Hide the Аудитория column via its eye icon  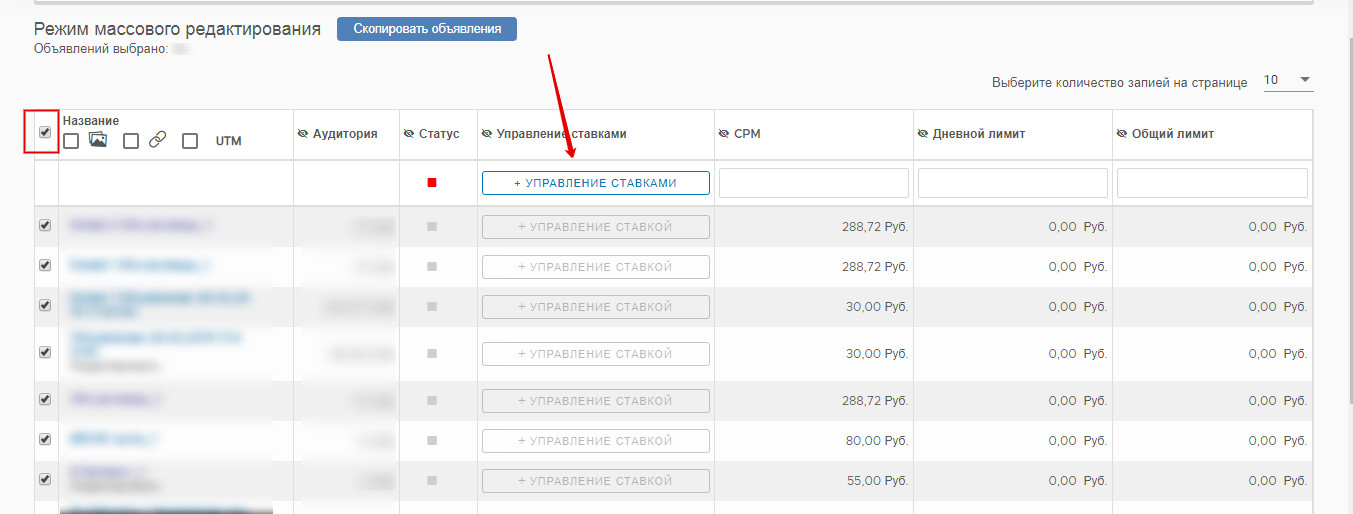[303, 134]
